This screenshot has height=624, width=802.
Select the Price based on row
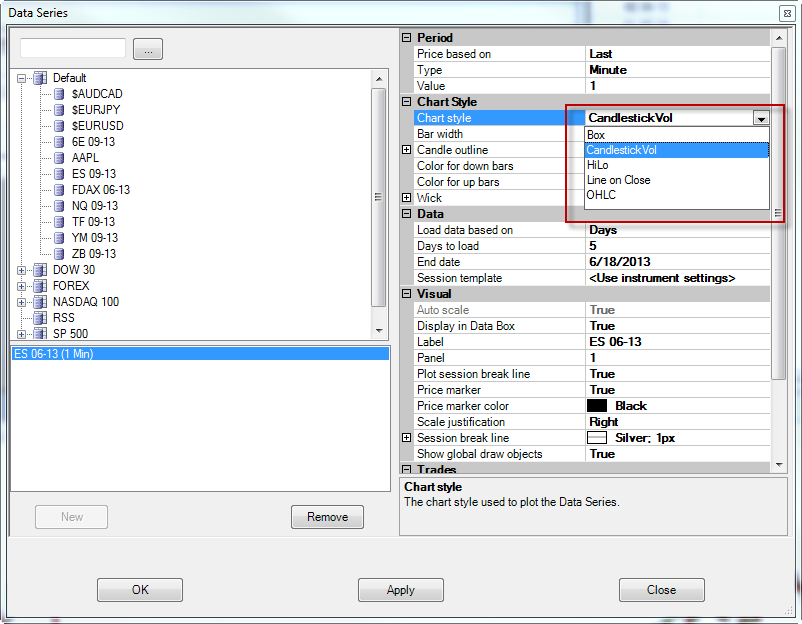(592, 54)
